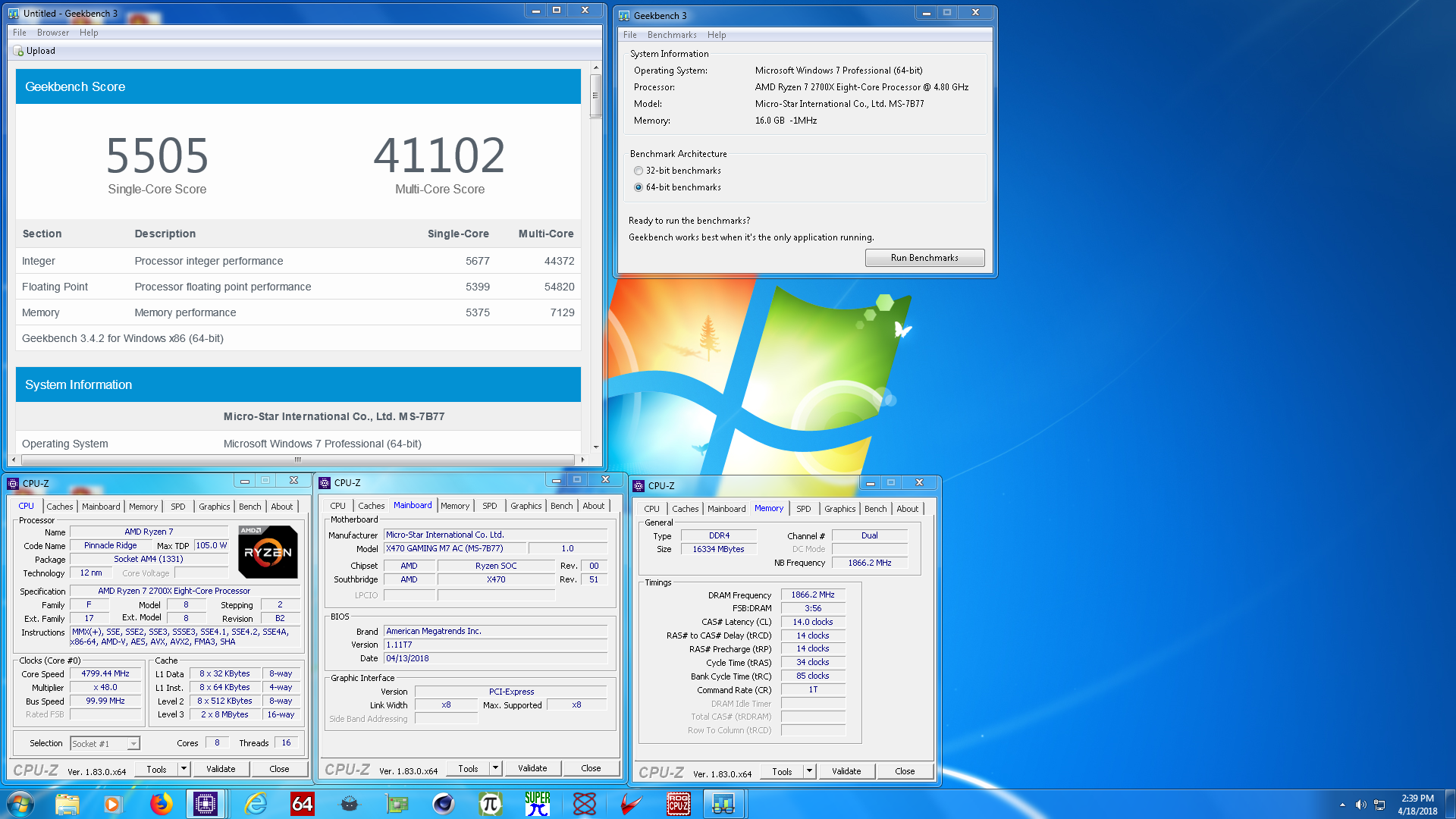Switch to the CPU-Z taskbar button
This screenshot has height=819, width=1456.
pyautogui.click(x=206, y=804)
